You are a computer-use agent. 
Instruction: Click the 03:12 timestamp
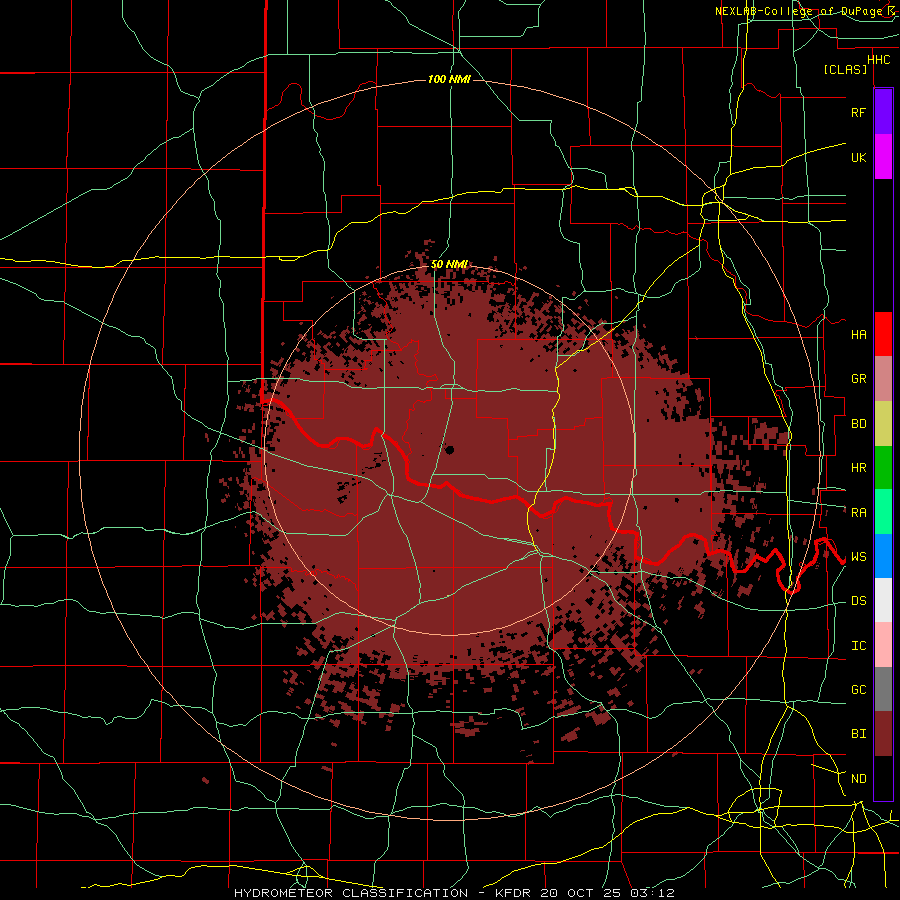(x=651, y=893)
